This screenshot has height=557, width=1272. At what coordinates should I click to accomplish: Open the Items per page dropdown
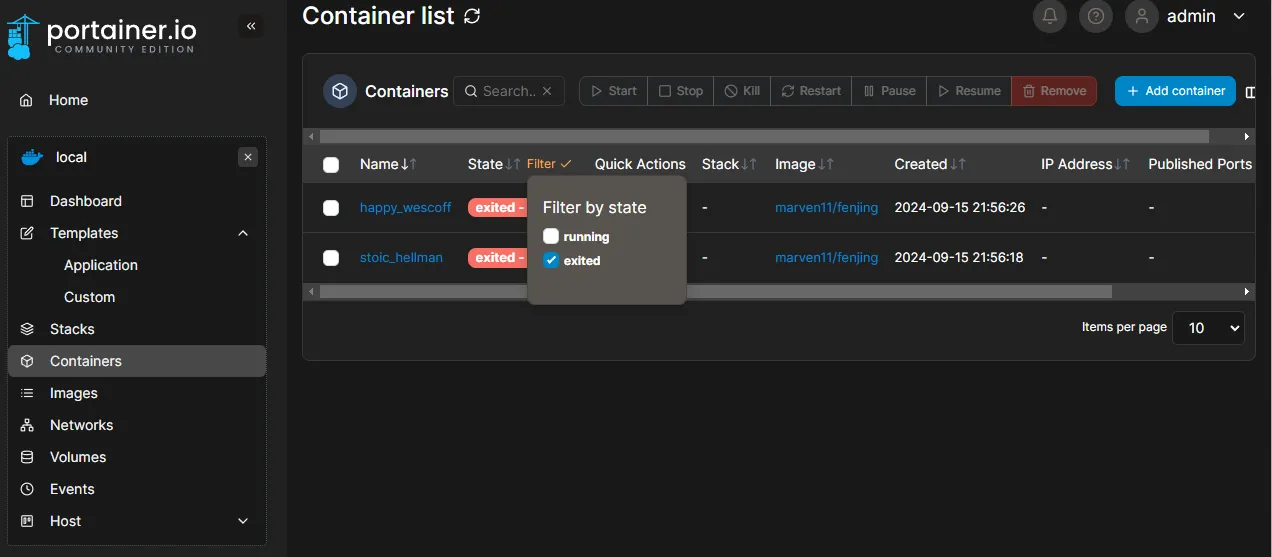[x=1208, y=328]
